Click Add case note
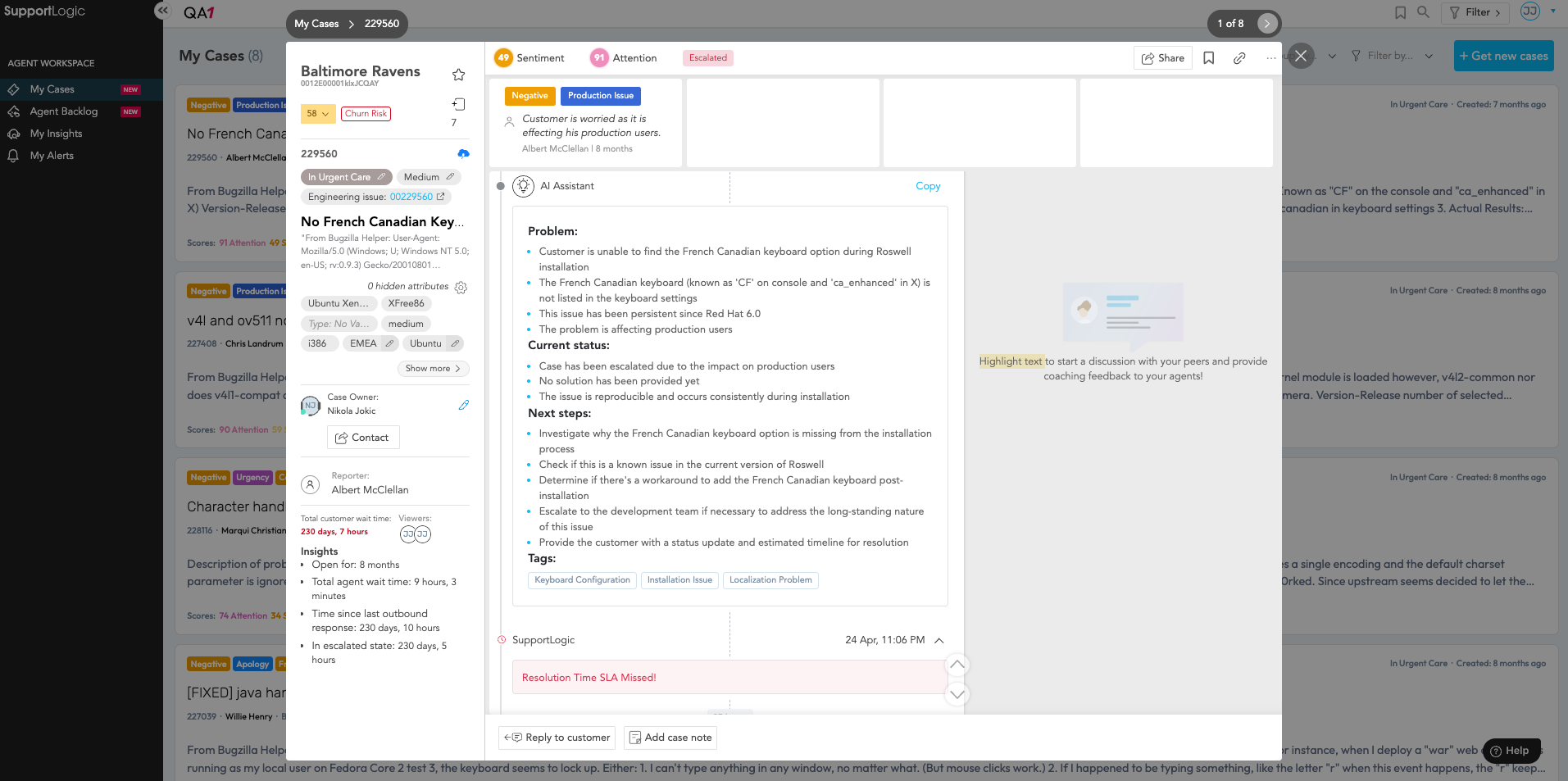 click(670, 738)
